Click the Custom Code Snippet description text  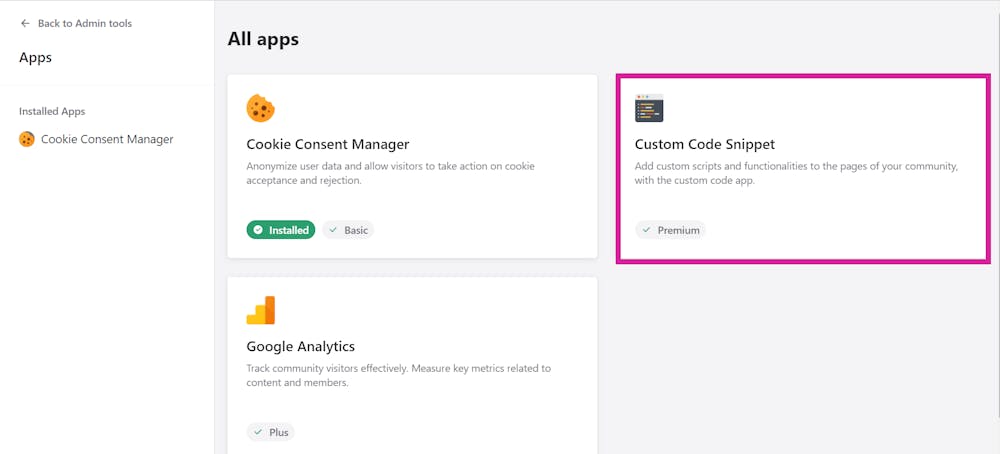pos(796,173)
